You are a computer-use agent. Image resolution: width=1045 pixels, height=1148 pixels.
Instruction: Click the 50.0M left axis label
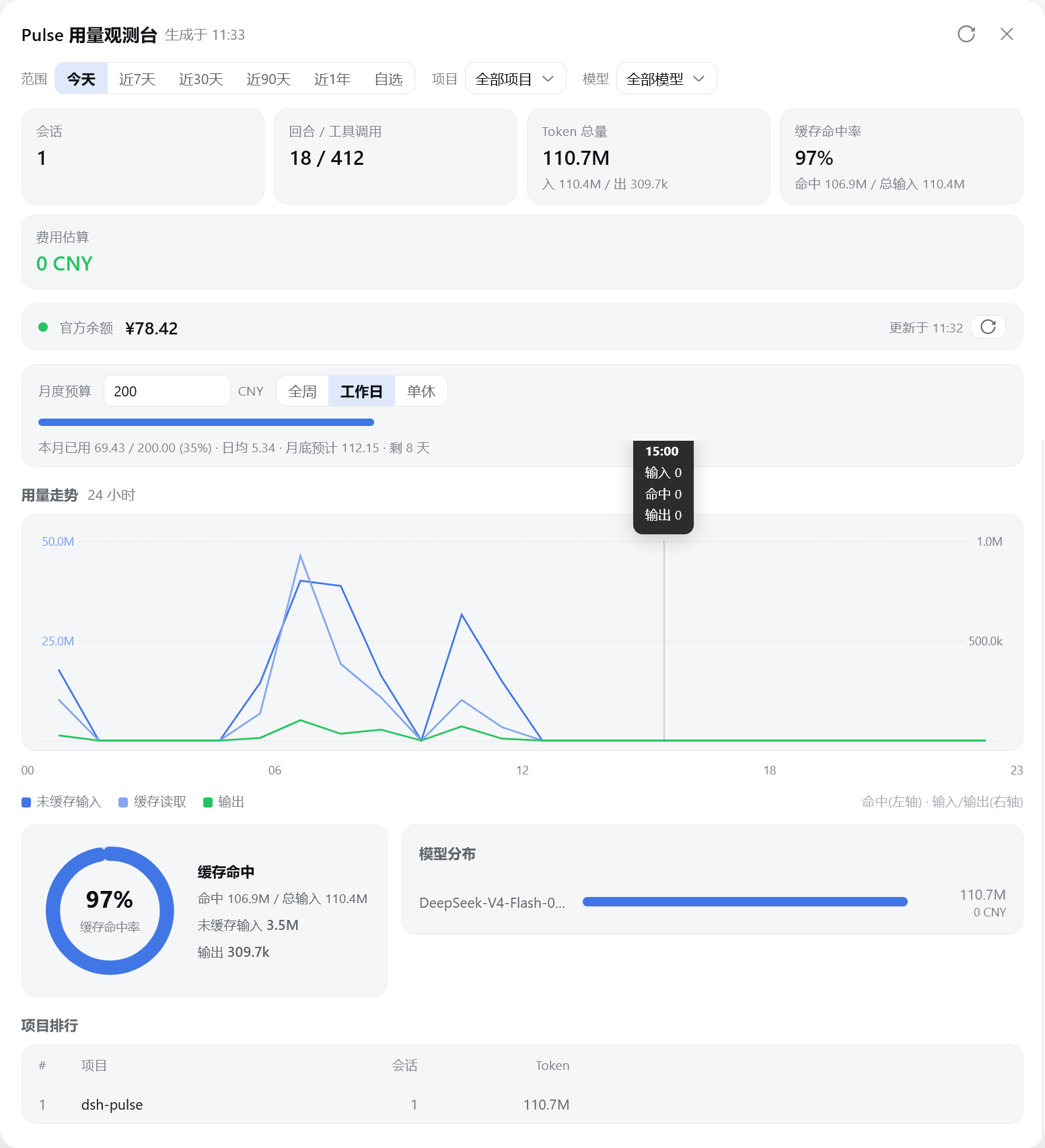58,542
